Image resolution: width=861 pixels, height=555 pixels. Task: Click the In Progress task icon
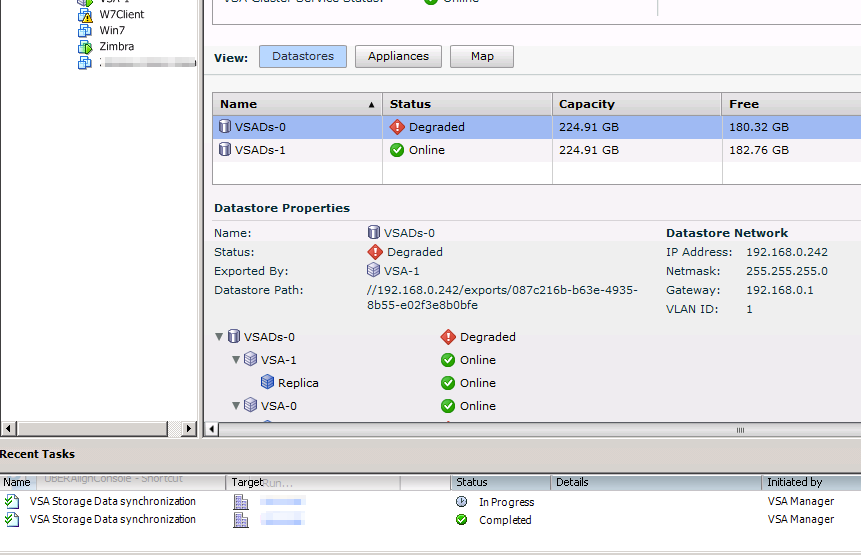coord(461,501)
